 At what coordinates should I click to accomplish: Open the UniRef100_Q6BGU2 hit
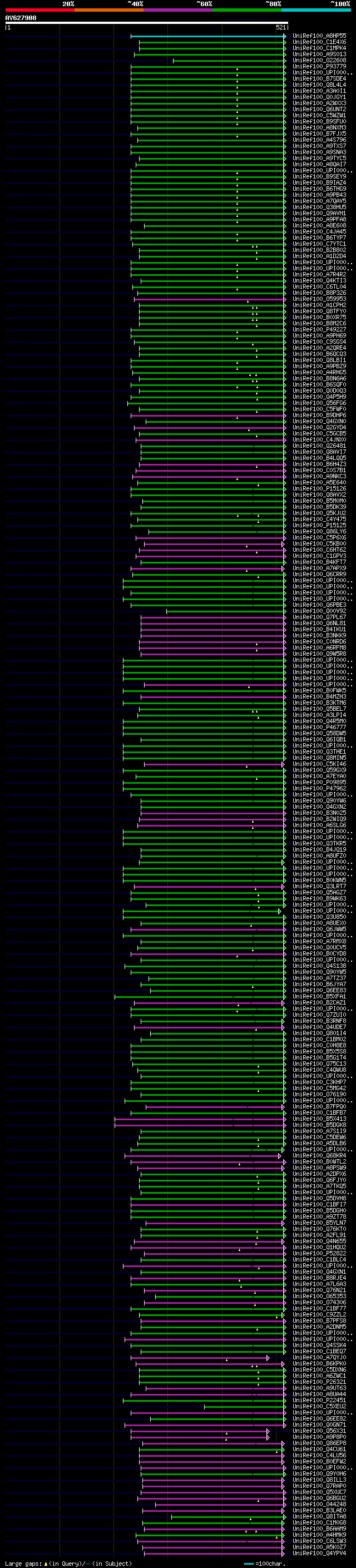pyautogui.click(x=319, y=1498)
